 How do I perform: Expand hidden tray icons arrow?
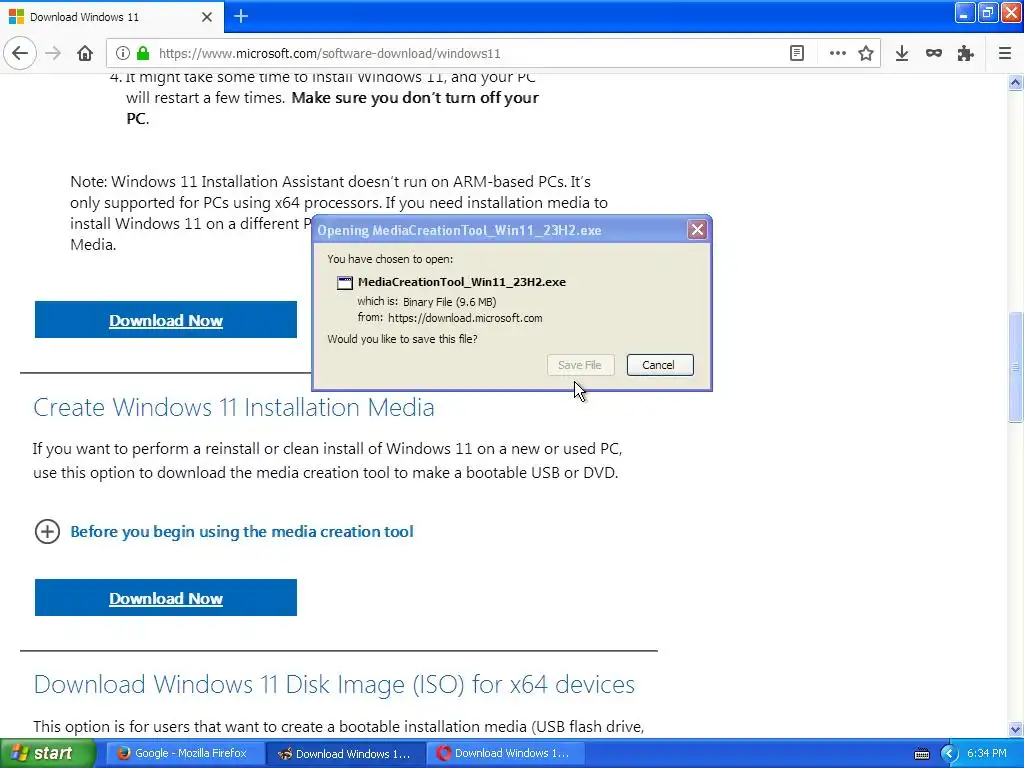coord(949,754)
